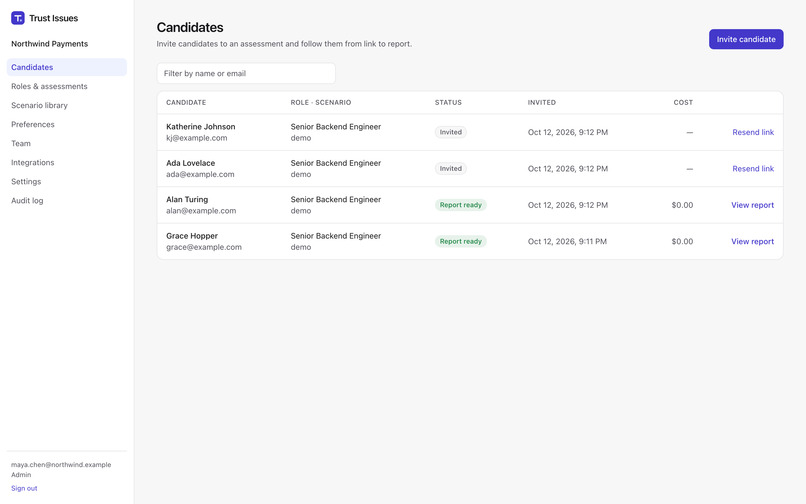Click Grace Hopper's $0.00 cost
This screenshot has height=504, width=806.
682,242
